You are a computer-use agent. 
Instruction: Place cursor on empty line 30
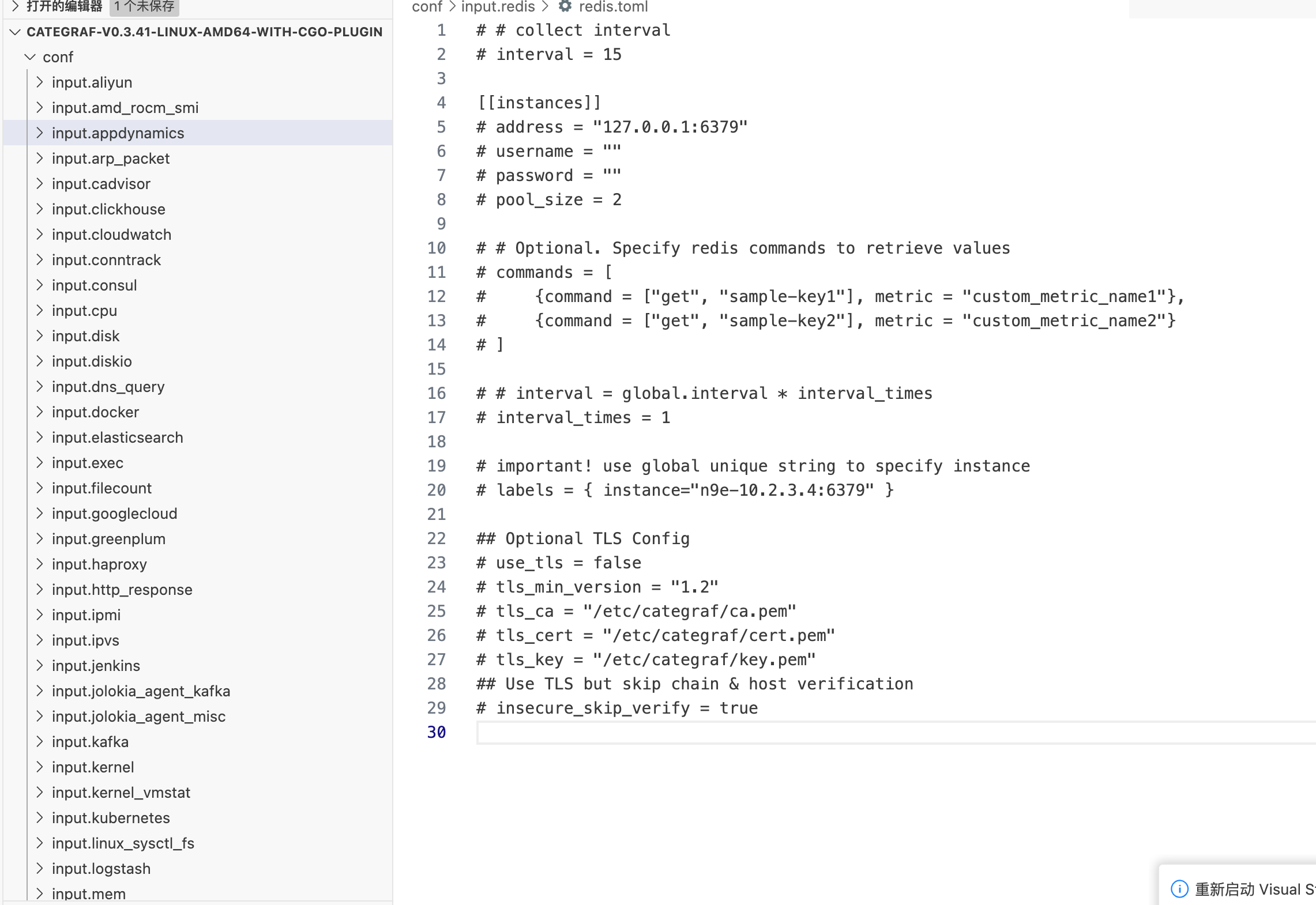click(x=692, y=732)
